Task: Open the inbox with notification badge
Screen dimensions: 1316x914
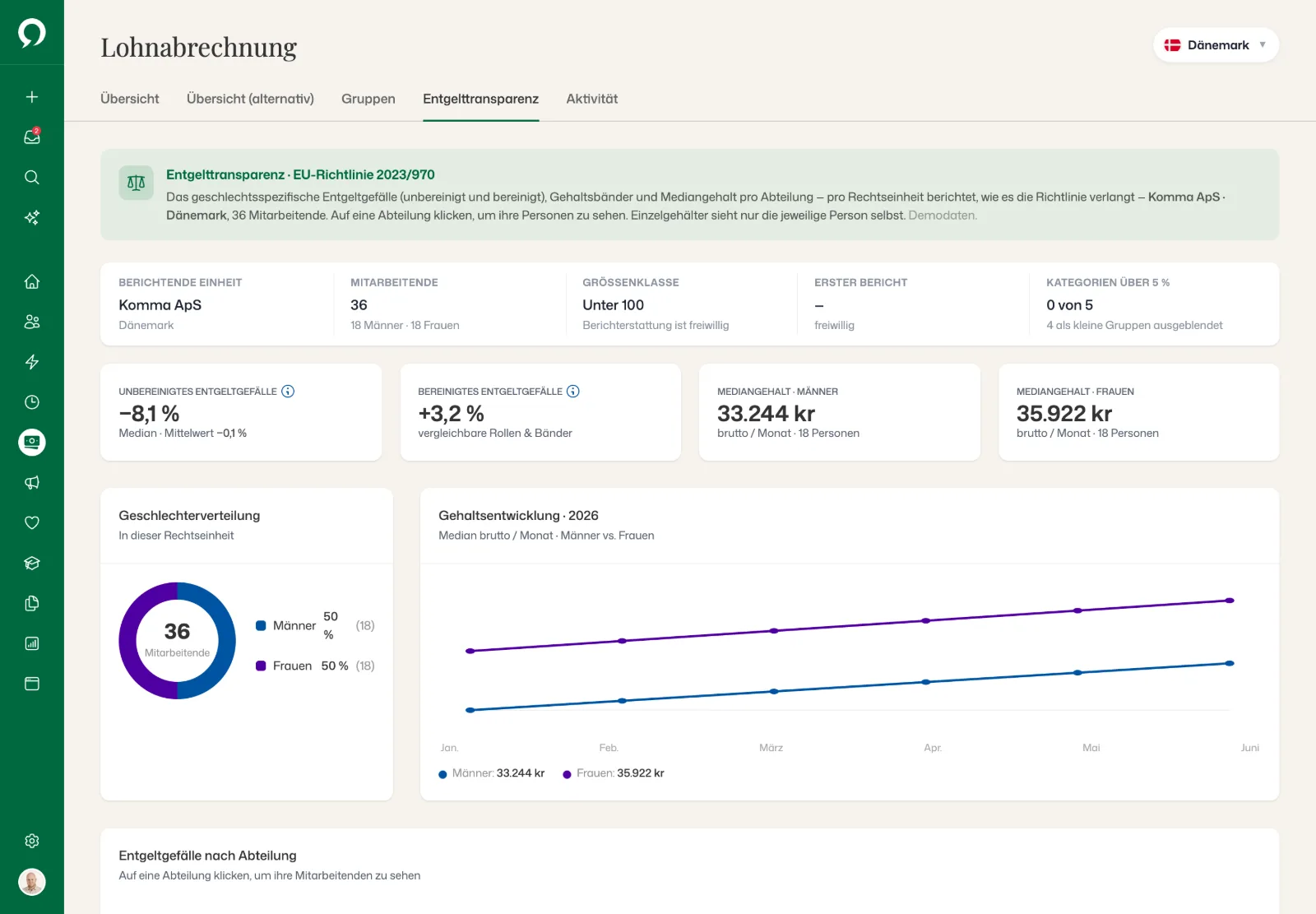Action: pyautogui.click(x=32, y=137)
